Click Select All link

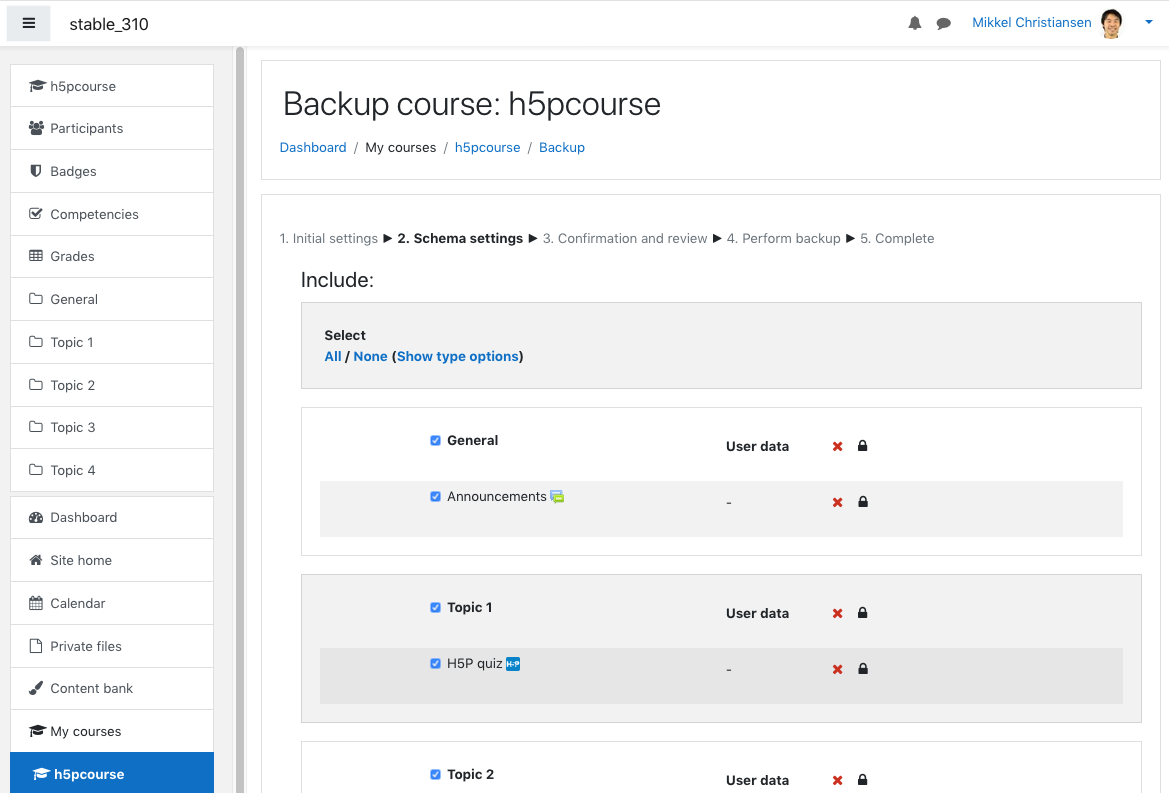coord(333,356)
